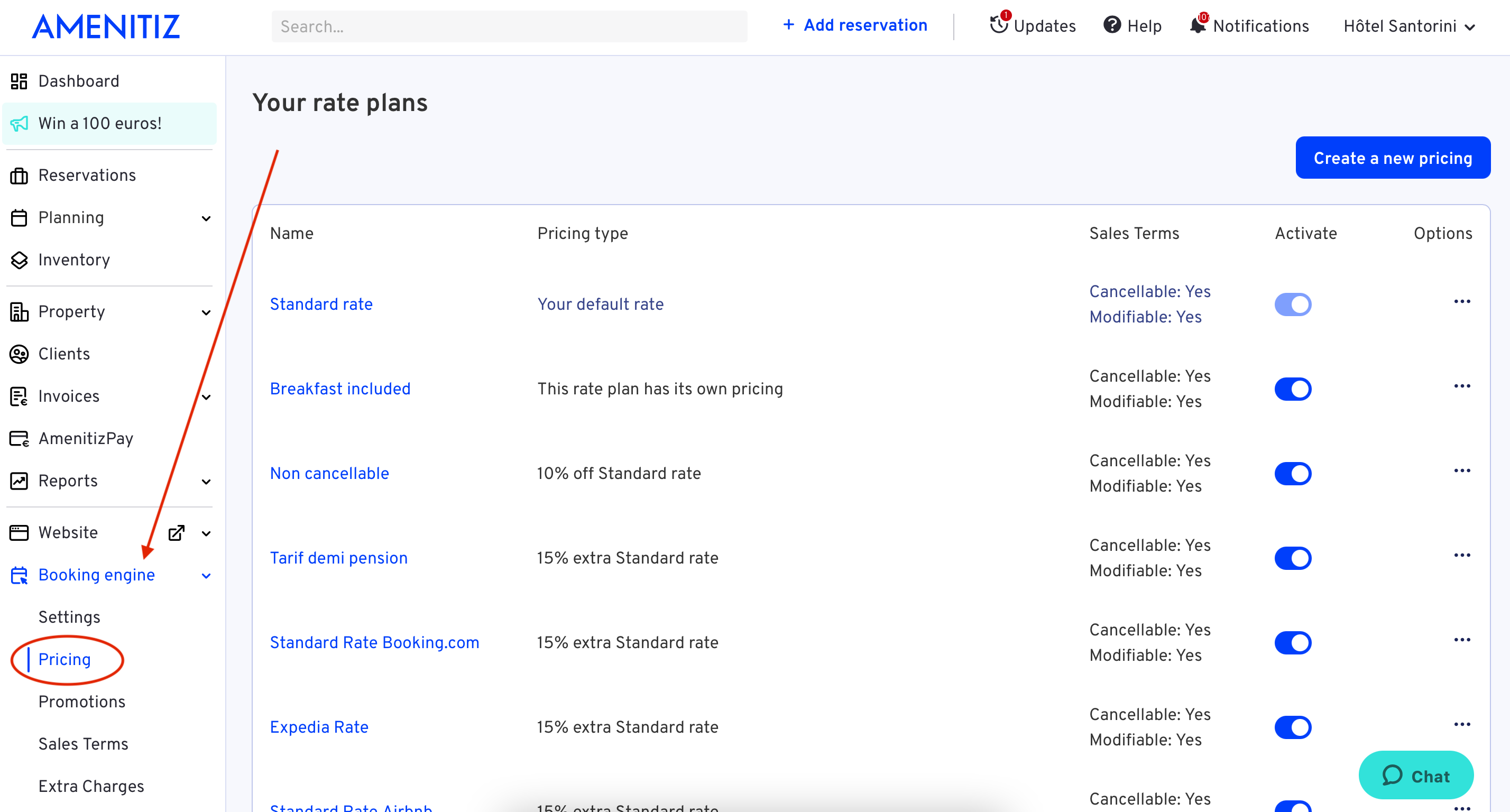Open the Hôtel Santorini account dropdown
Image resolution: width=1510 pixels, height=812 pixels.
tap(1408, 26)
